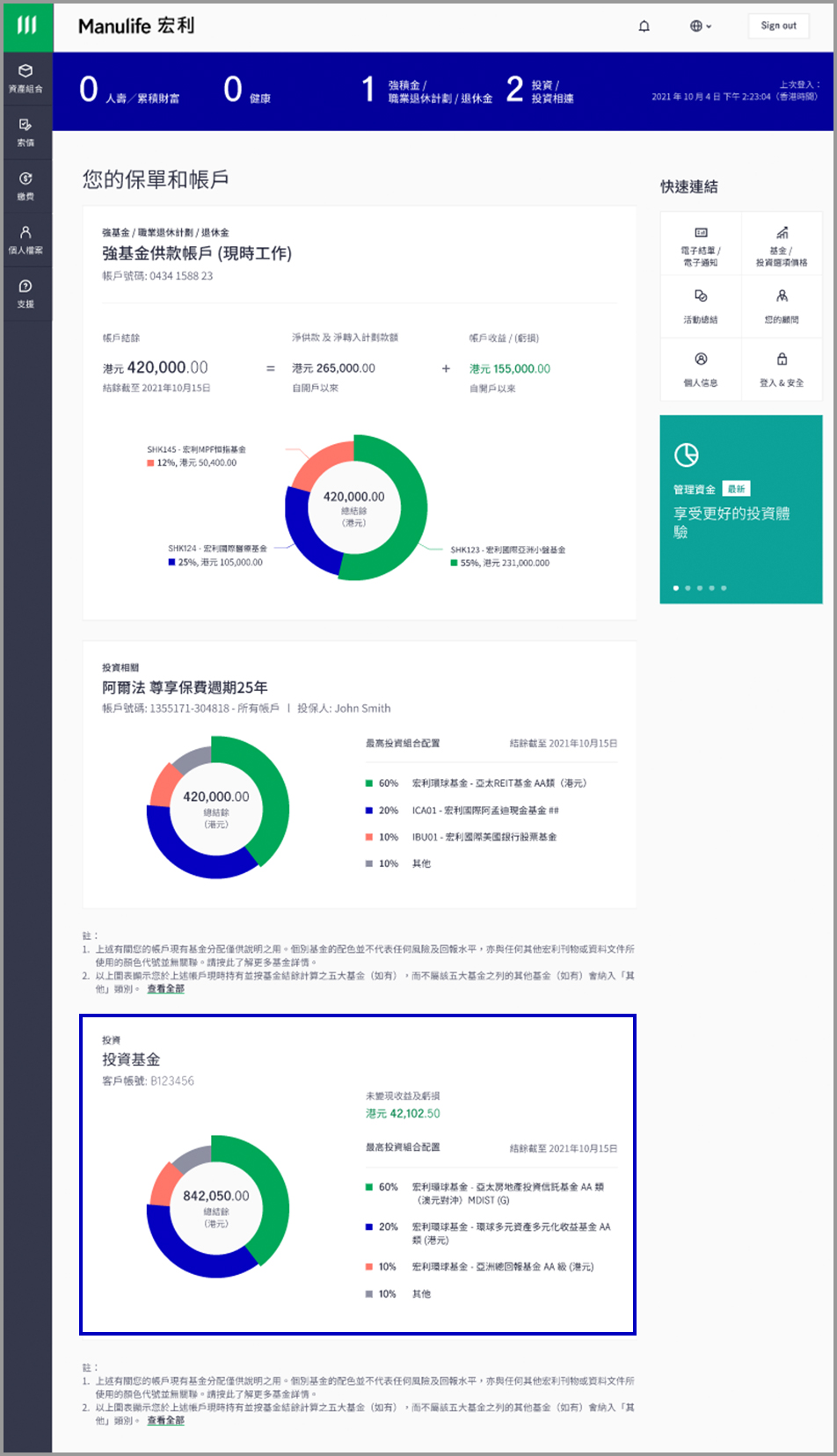The height and width of the screenshot is (1456, 837).
Task: Click 您的保單和帳戶 heading
Action: [x=156, y=179]
